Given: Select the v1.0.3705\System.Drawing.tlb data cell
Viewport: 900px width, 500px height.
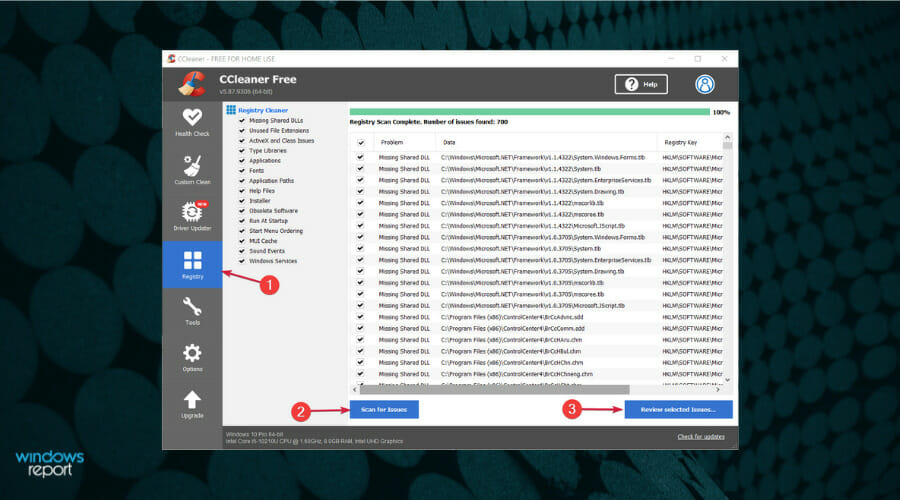Looking at the screenshot, I should coord(532,271).
